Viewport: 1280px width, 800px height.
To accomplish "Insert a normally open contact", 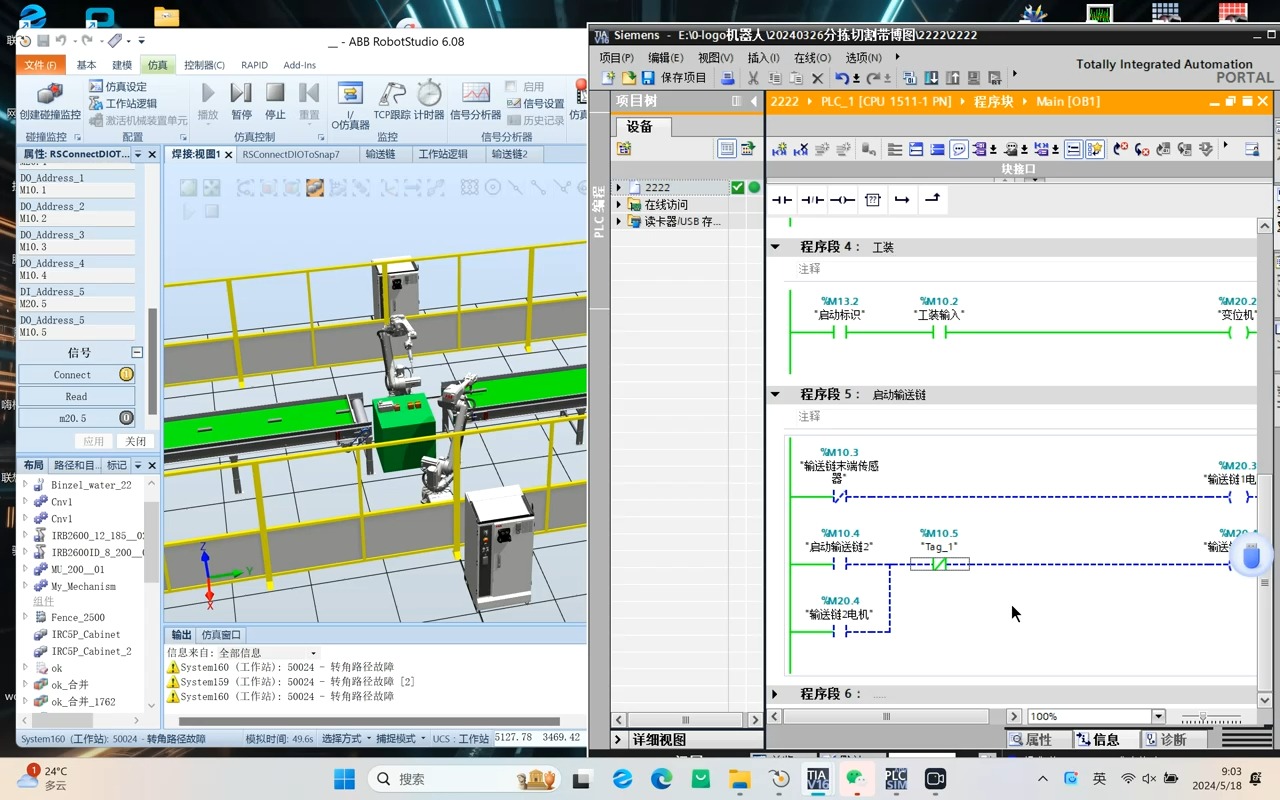I will pyautogui.click(x=782, y=200).
